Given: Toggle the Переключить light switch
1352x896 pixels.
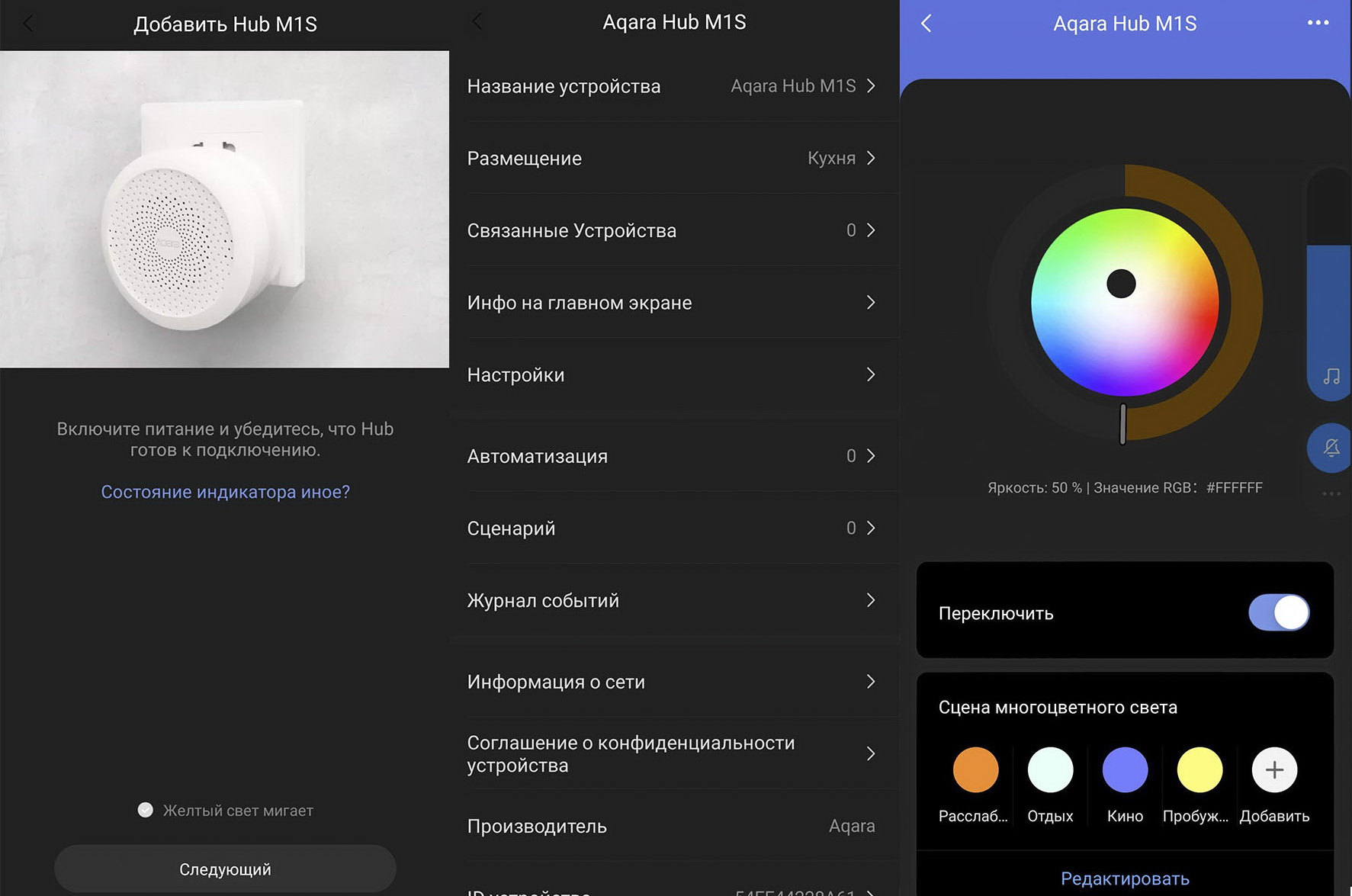Looking at the screenshot, I should pyautogui.click(x=1279, y=612).
